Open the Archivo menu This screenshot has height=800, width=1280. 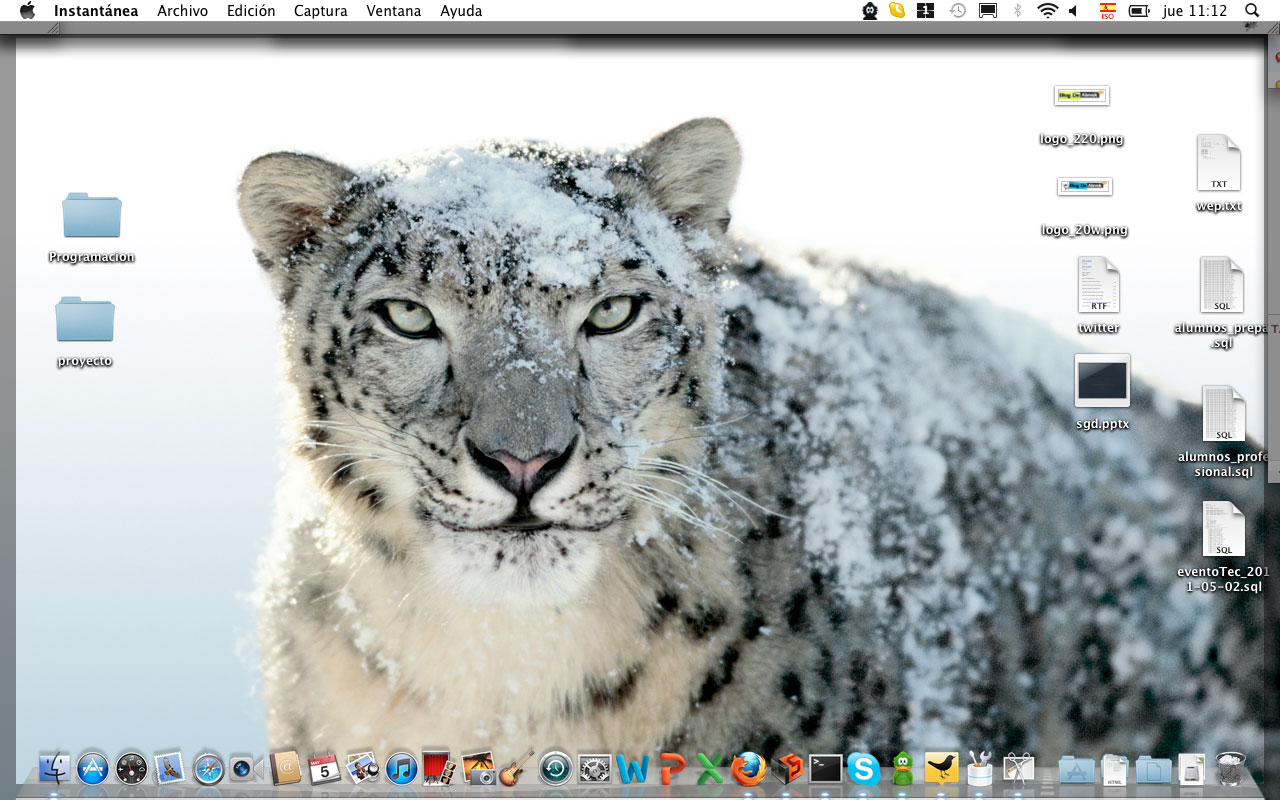[x=182, y=11]
